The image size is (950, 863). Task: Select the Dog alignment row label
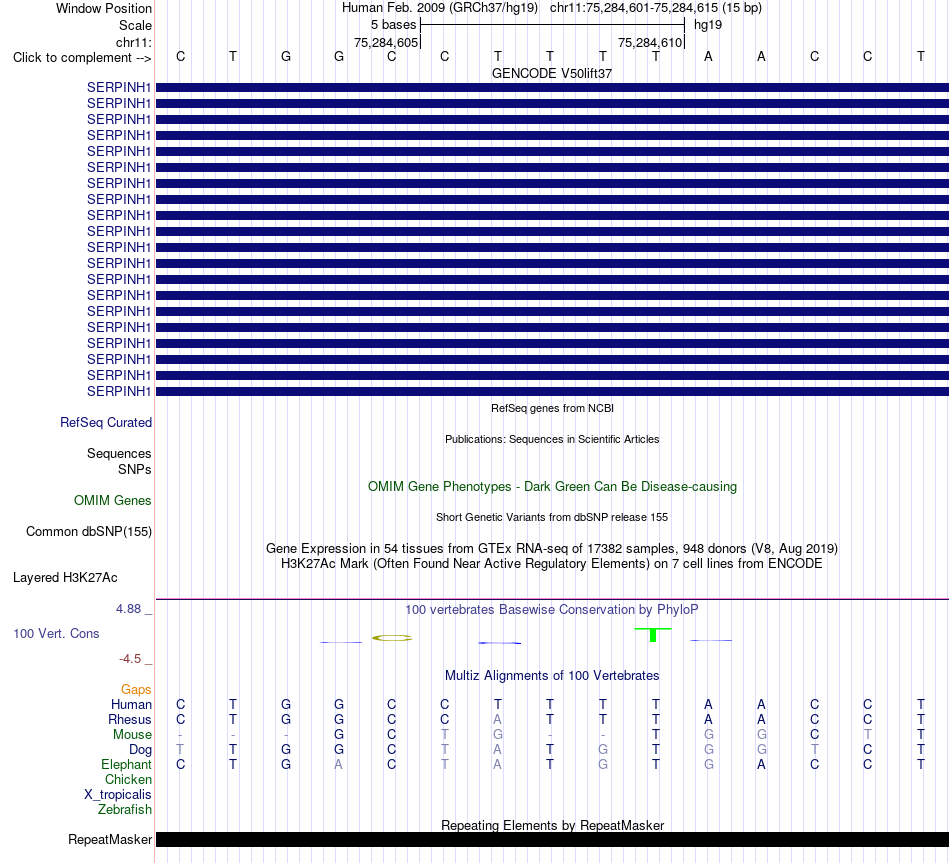point(140,750)
